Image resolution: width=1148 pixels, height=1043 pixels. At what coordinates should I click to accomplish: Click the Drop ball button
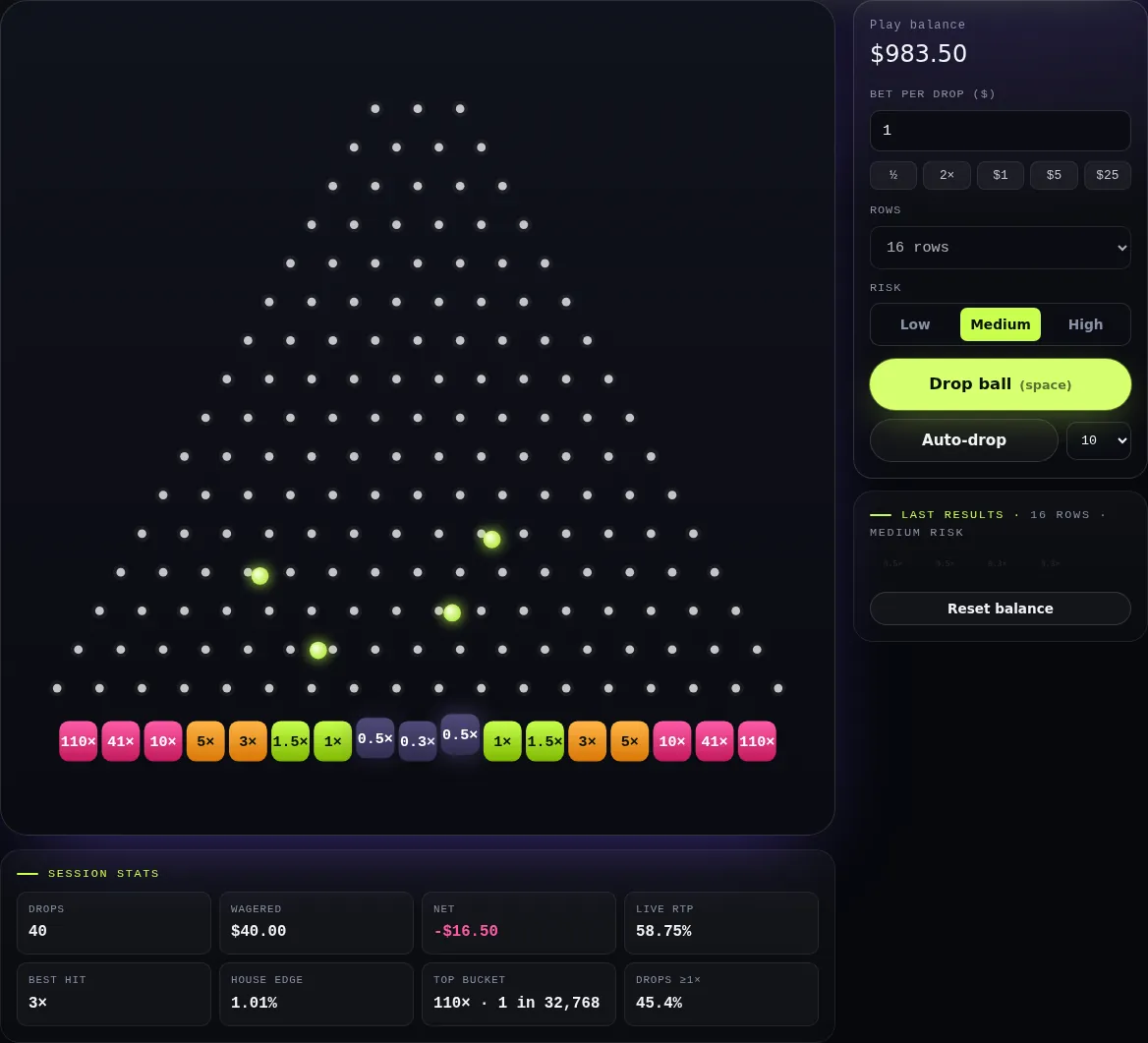[x=1000, y=383]
